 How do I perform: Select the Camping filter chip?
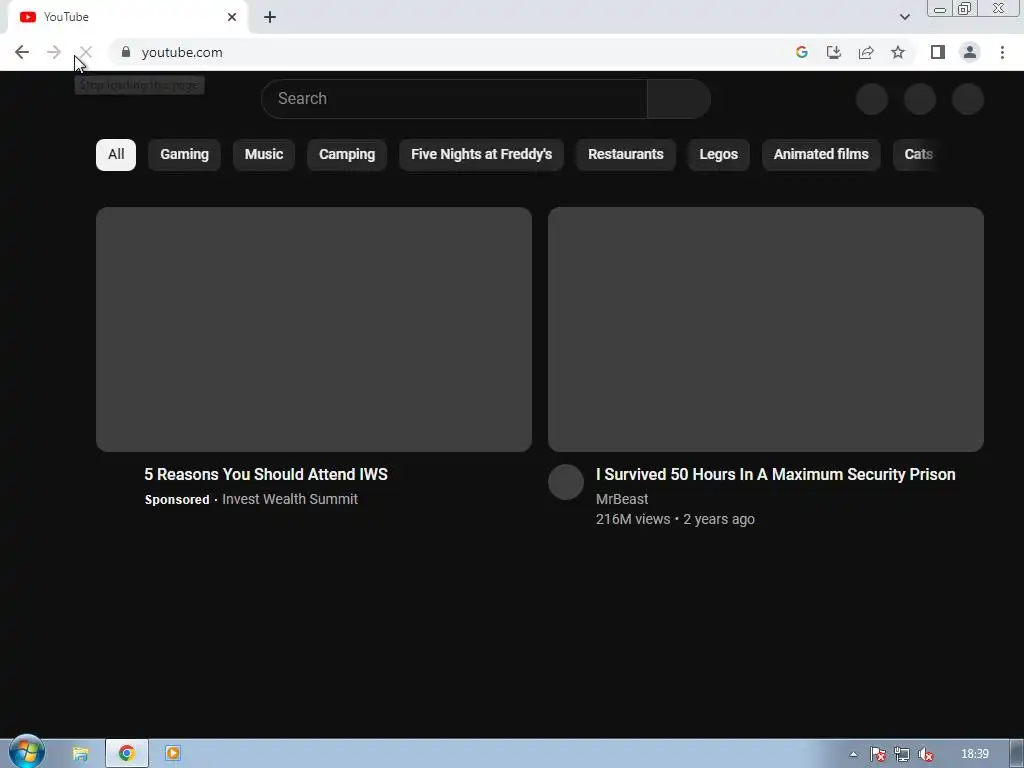(347, 155)
